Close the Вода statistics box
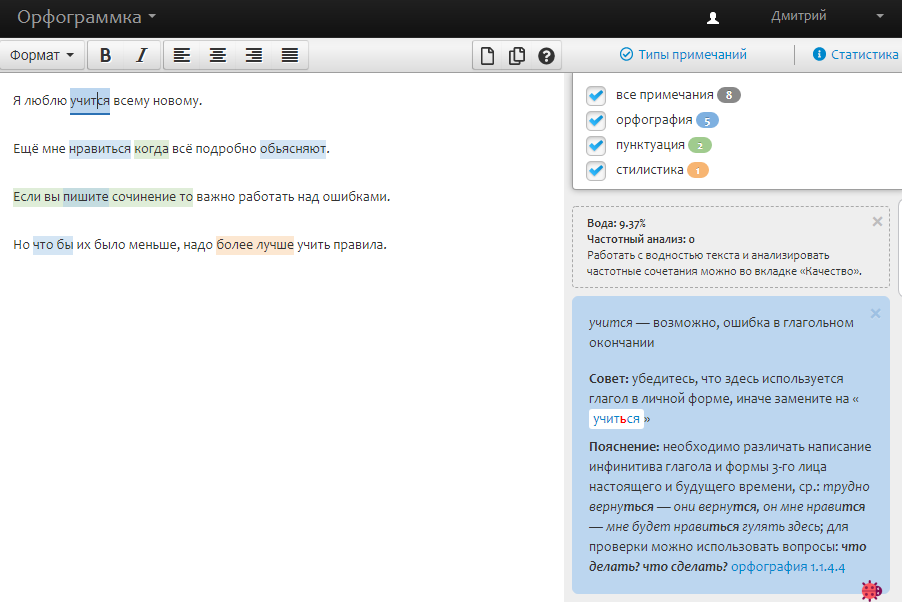This screenshot has height=602, width=902. tap(877, 222)
